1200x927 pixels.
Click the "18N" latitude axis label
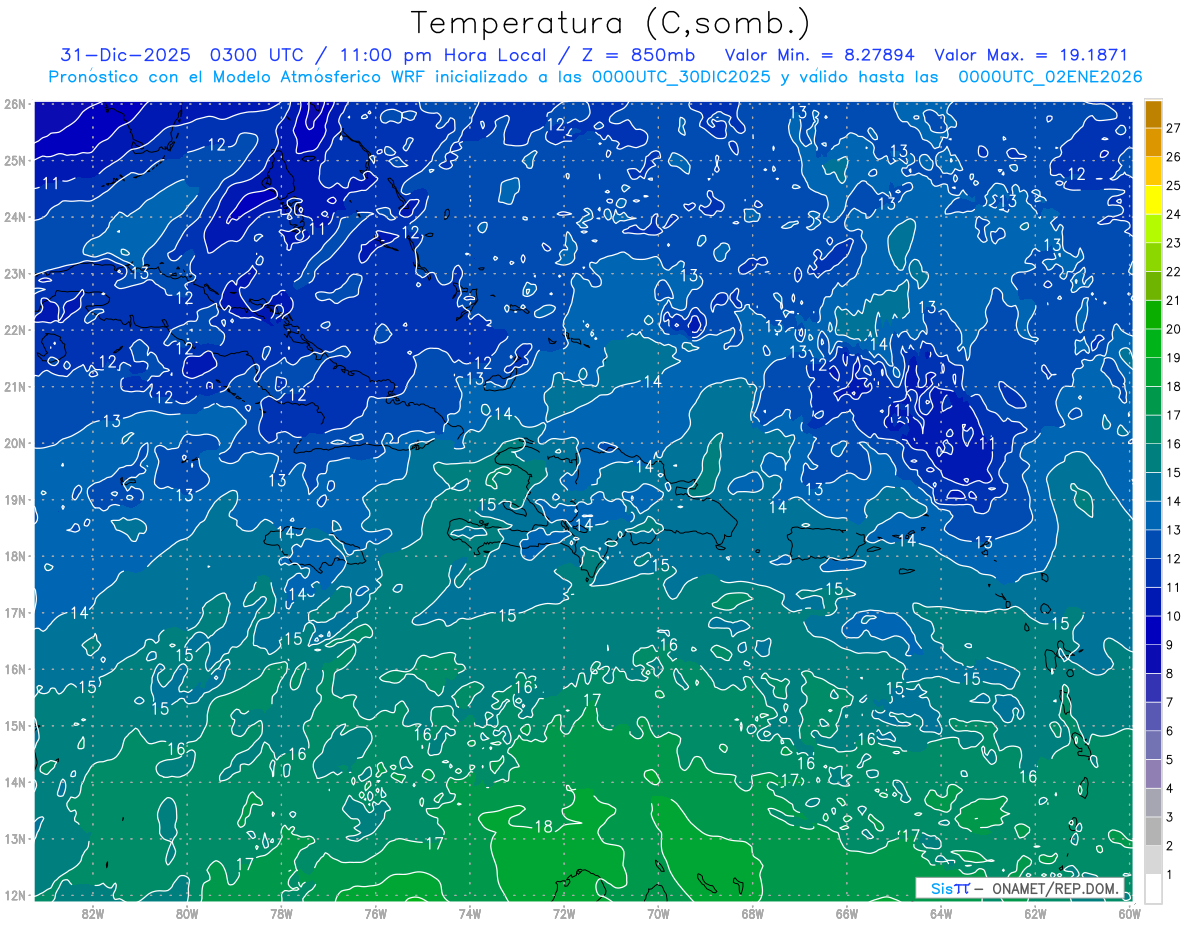15,556
